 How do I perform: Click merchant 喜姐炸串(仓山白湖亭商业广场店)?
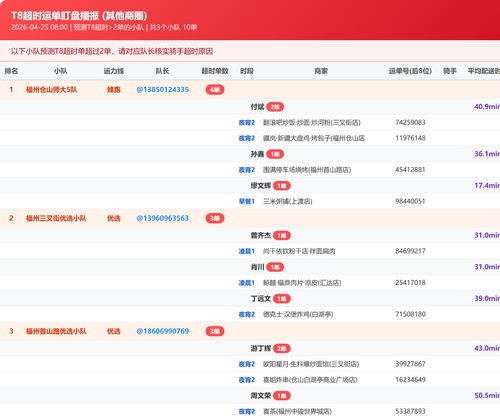310,380
